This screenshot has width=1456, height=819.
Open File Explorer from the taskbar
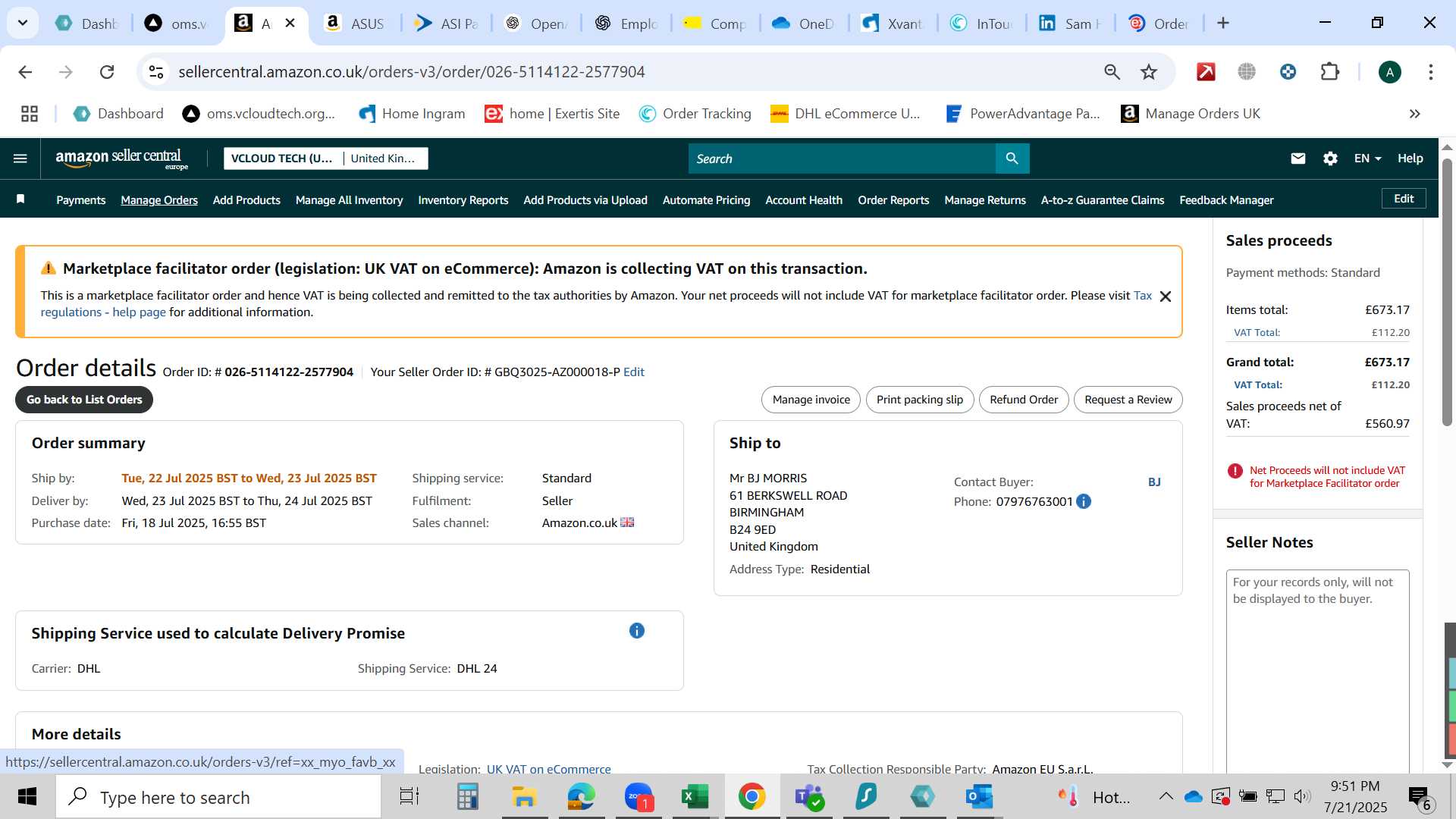point(524,797)
